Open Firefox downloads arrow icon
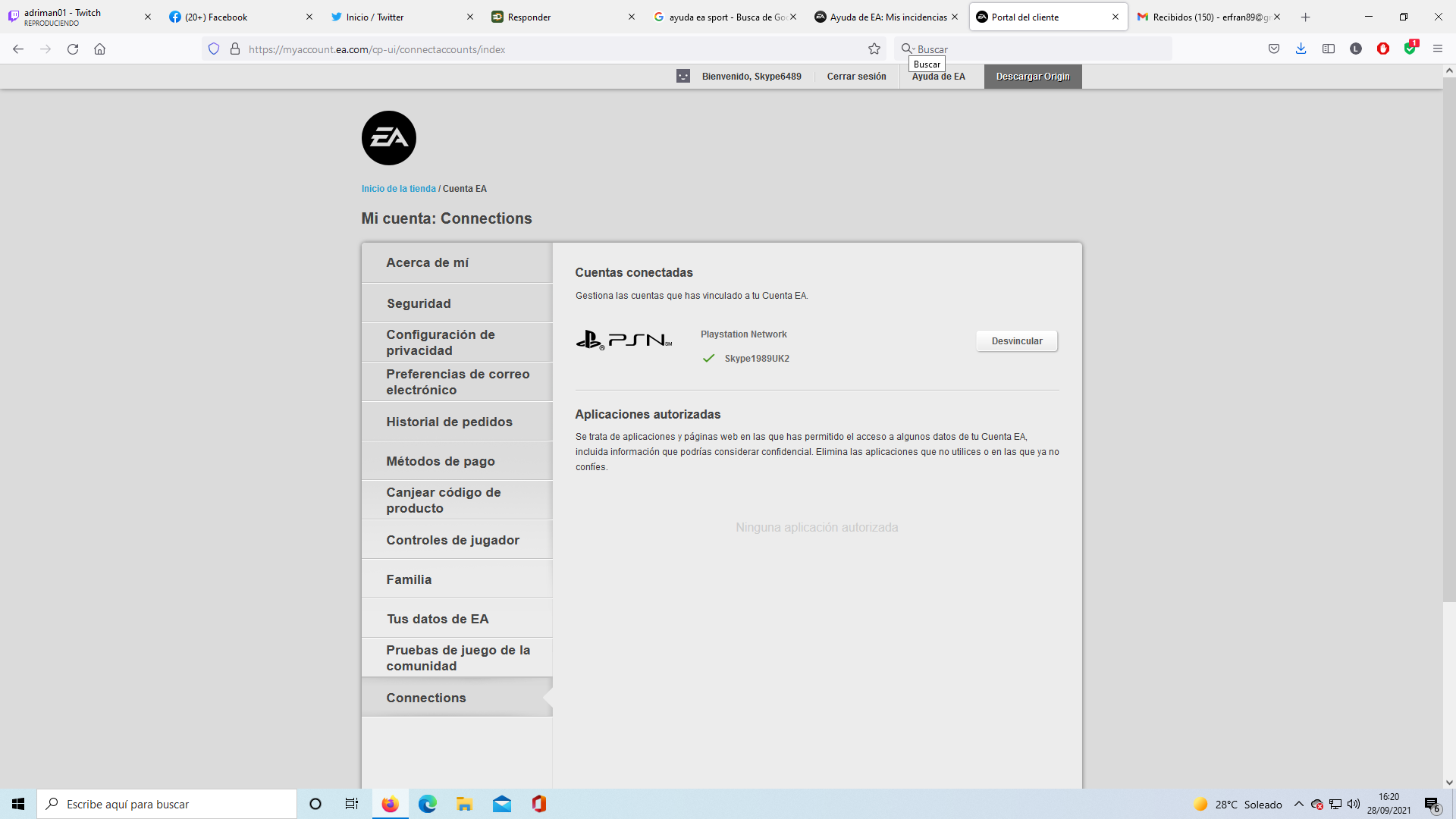The width and height of the screenshot is (1456, 819). 1301,49
